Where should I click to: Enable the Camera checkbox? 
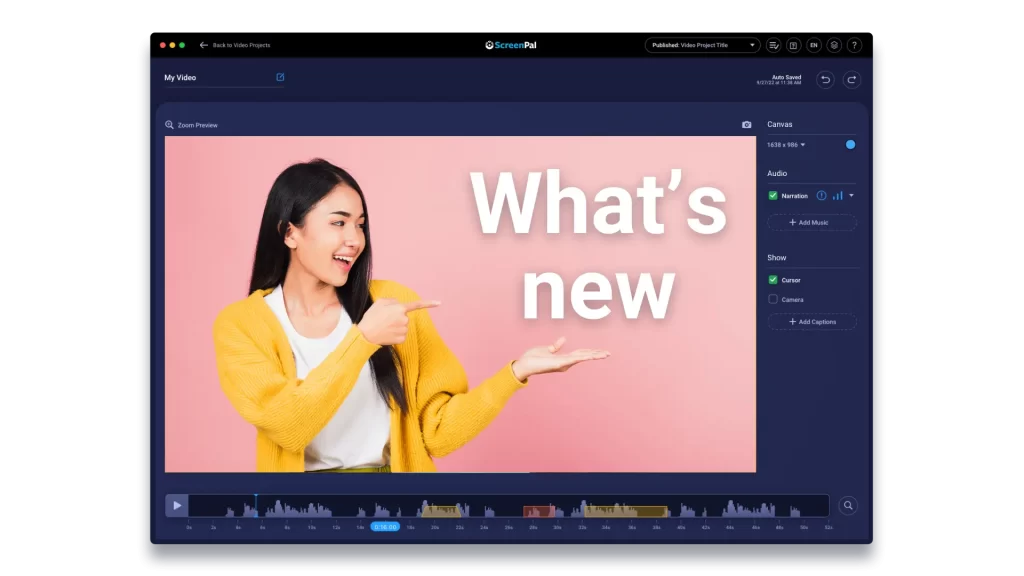[773, 299]
